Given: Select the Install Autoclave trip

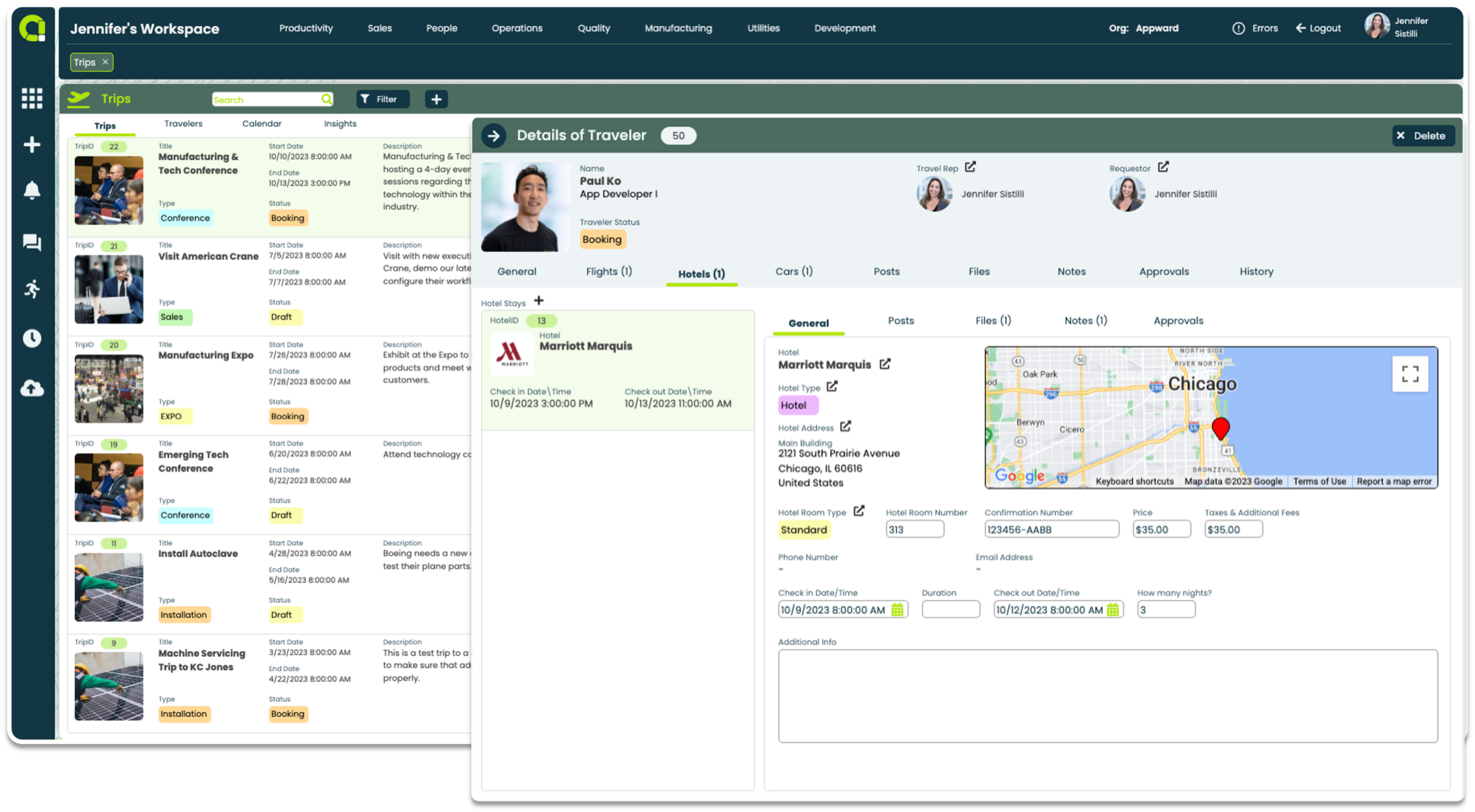Looking at the screenshot, I should pyautogui.click(x=269, y=584).
